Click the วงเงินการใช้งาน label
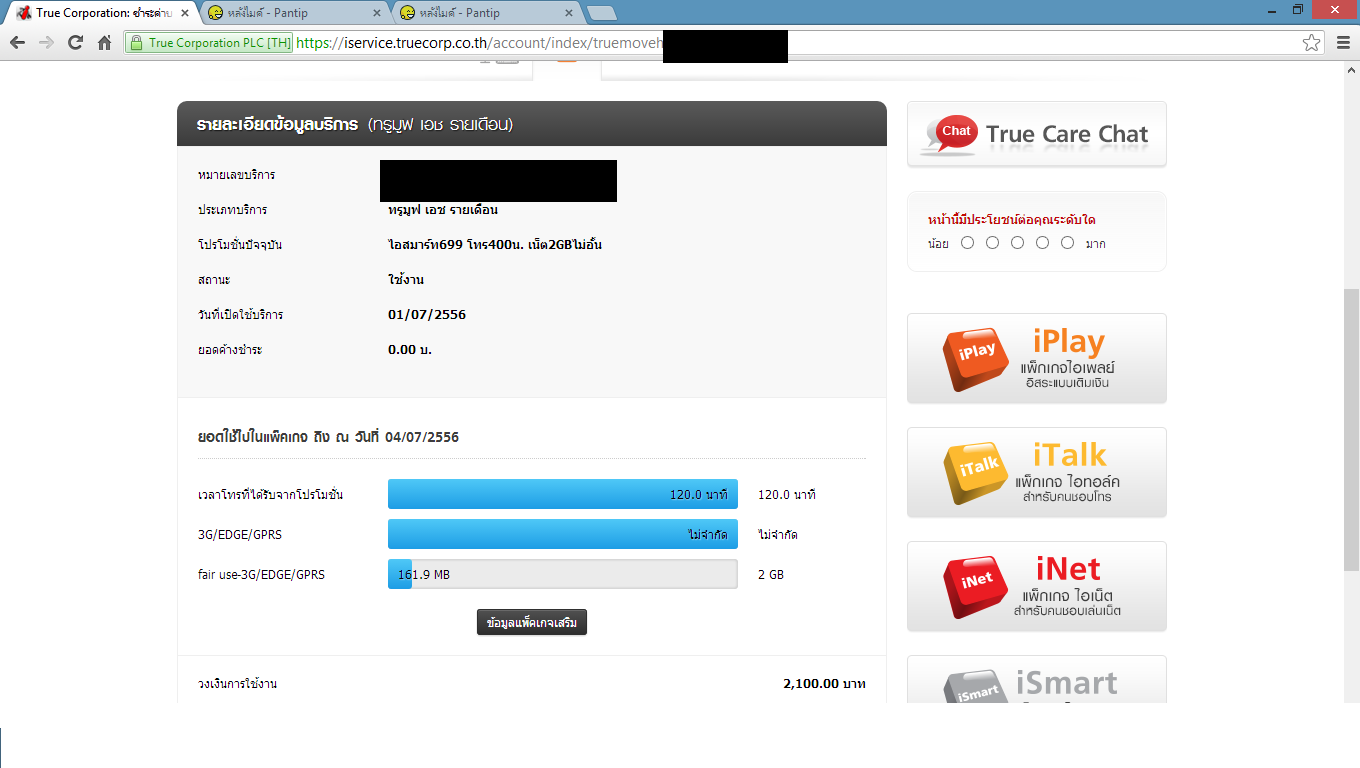This screenshot has width=1360, height=768. [238, 684]
